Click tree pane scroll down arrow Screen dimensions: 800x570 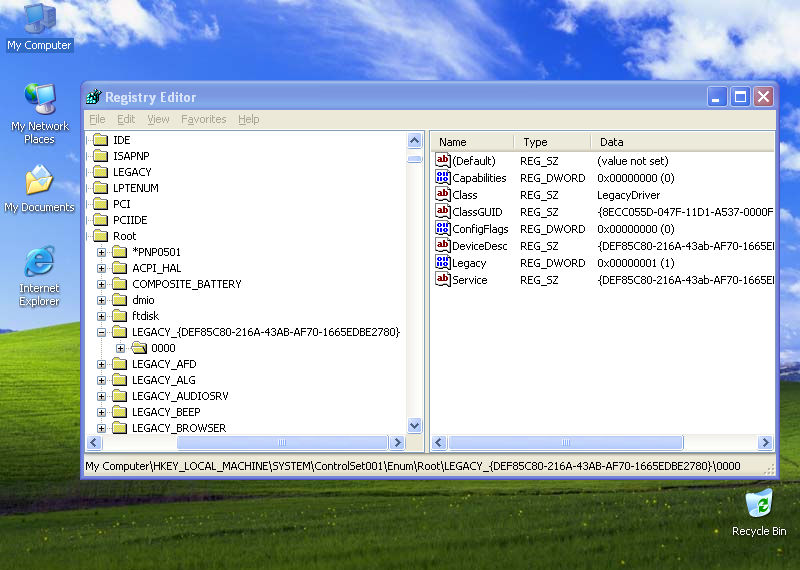coord(414,425)
